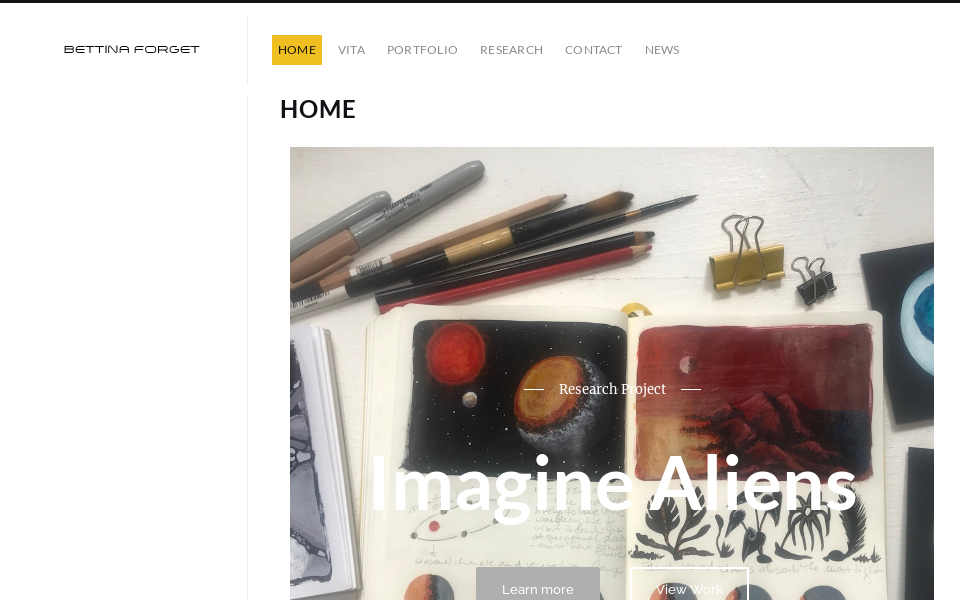Click the View Work button
Screen dimensions: 960x600
[689, 585]
